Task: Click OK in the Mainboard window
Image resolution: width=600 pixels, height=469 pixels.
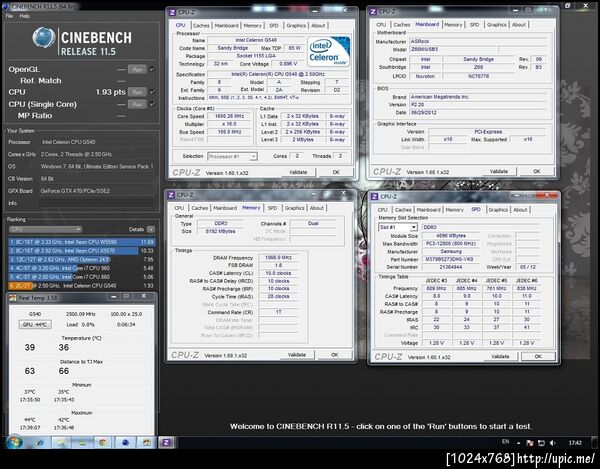Action: pyautogui.click(x=537, y=171)
